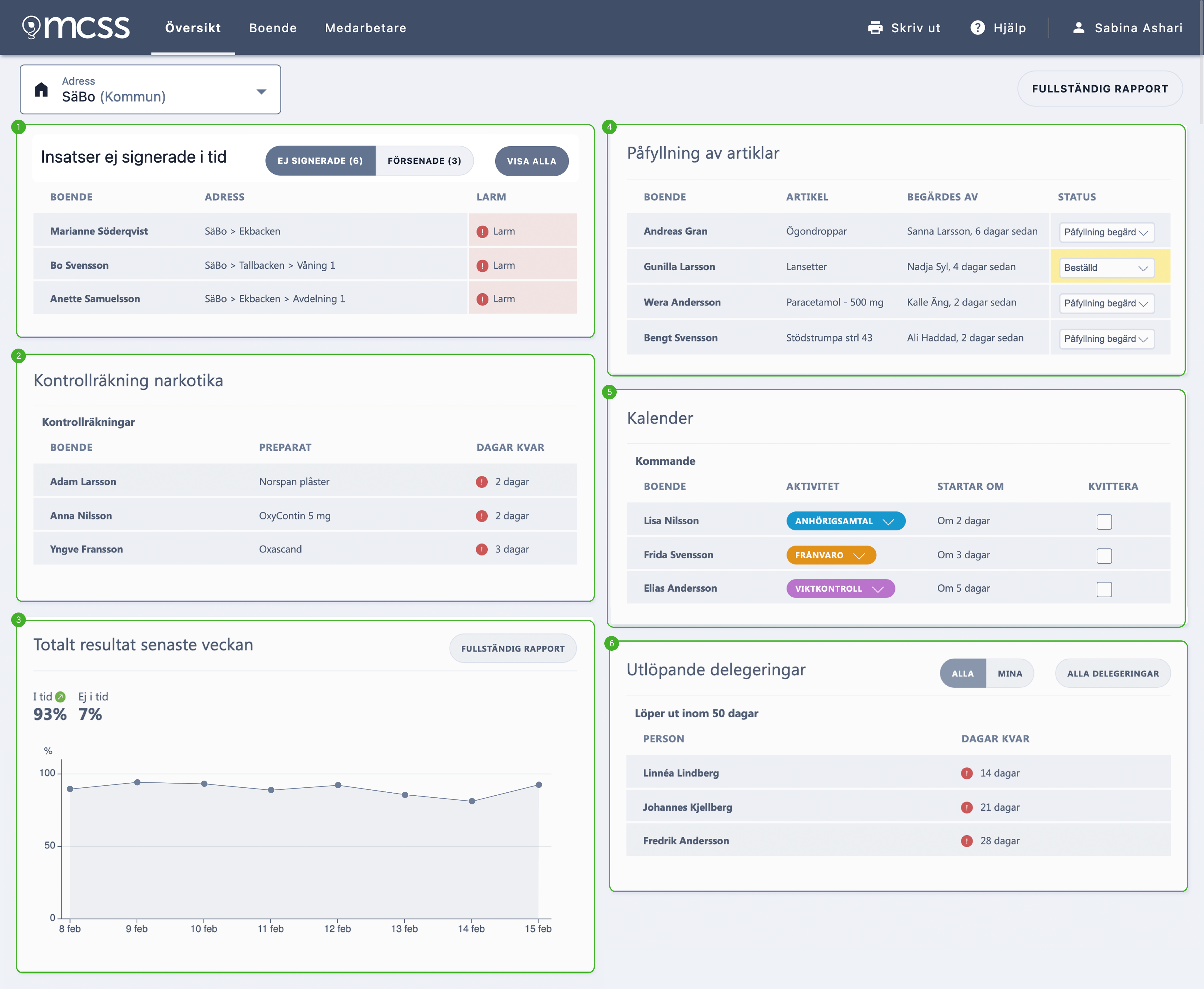Click the red alarm icon for Marianne Söderqvist
Screen dimensions: 1204x989
(x=482, y=231)
